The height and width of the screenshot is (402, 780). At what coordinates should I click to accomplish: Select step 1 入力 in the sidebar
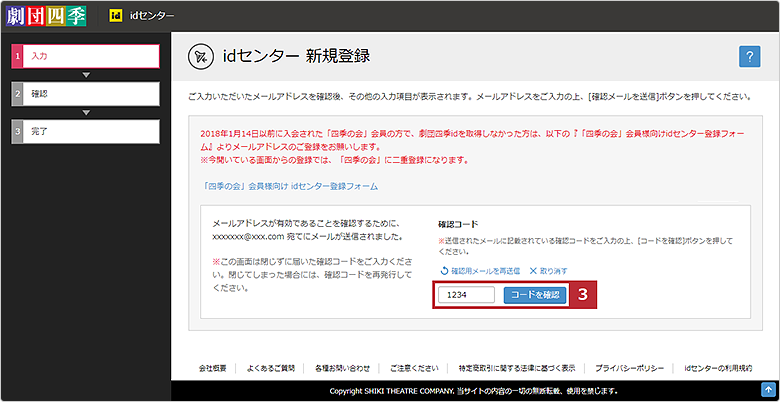coord(86,56)
